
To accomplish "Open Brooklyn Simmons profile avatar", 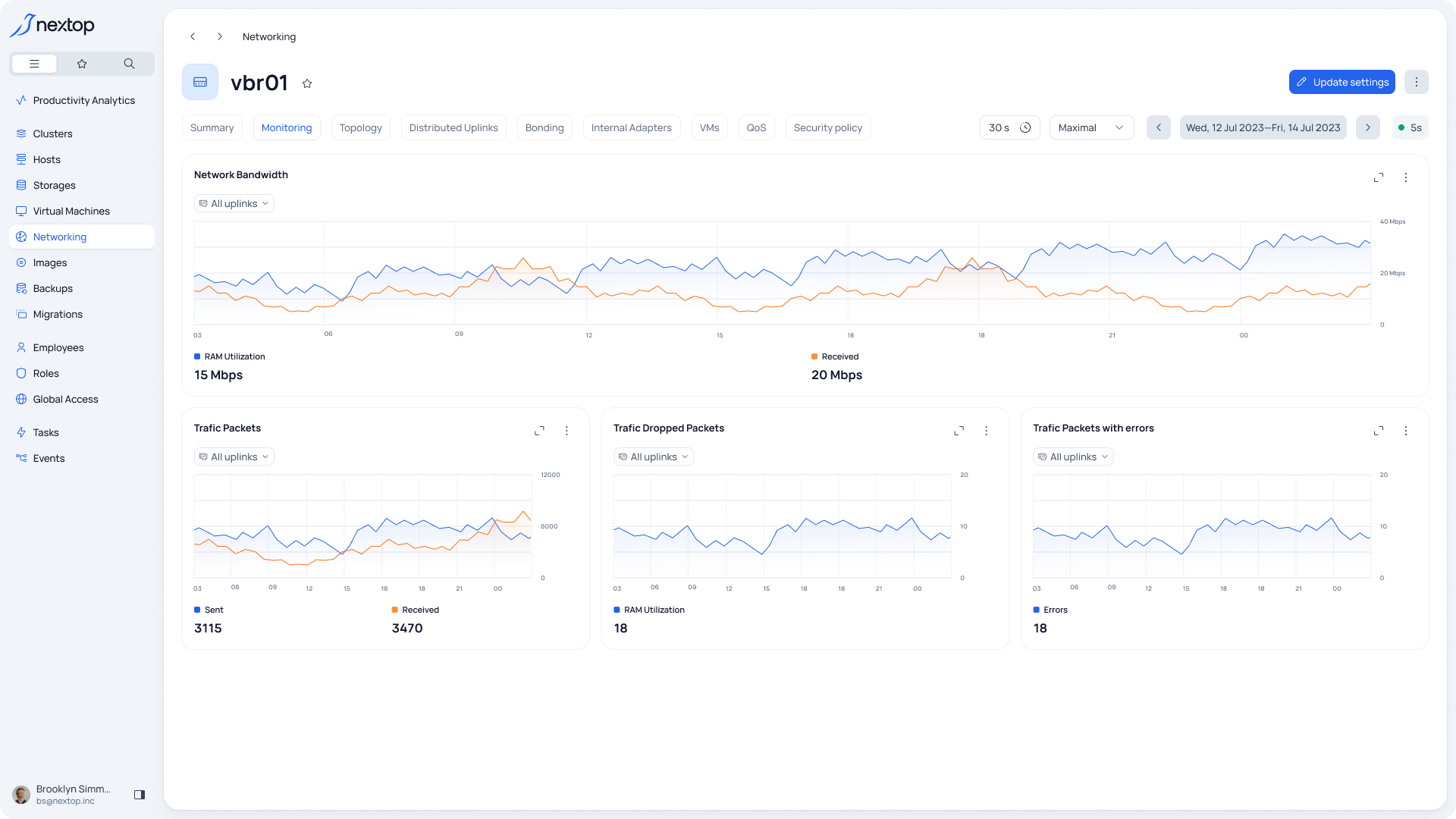I will click(x=21, y=795).
